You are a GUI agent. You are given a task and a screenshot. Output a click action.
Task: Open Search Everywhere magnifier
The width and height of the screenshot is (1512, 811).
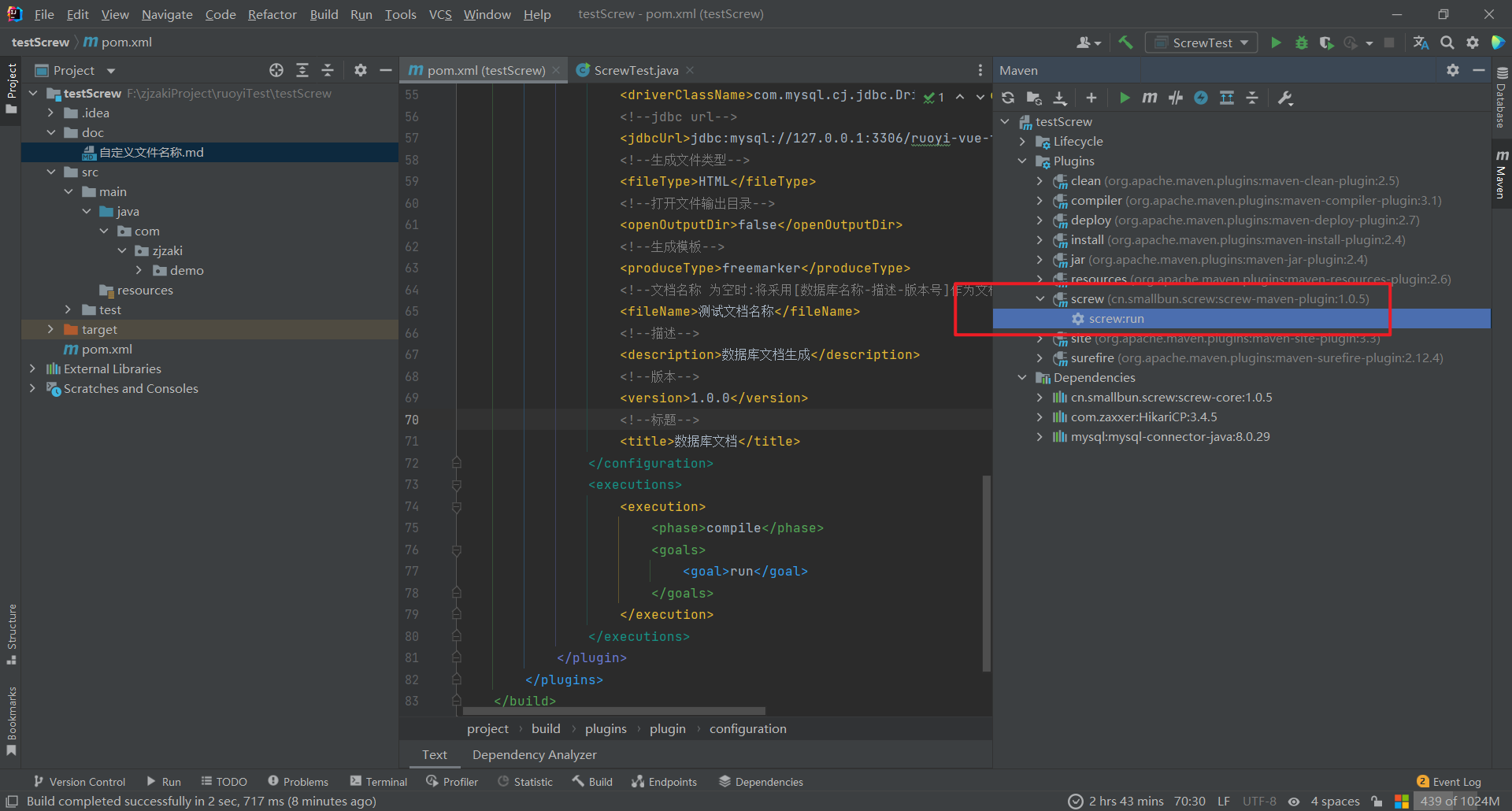pos(1447,43)
